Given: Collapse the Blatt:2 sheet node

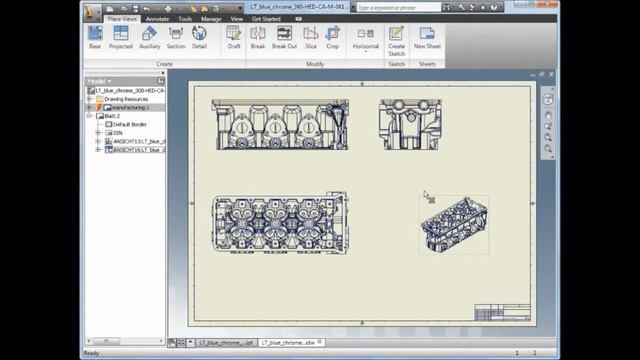Looking at the screenshot, I should pyautogui.click(x=89, y=116).
